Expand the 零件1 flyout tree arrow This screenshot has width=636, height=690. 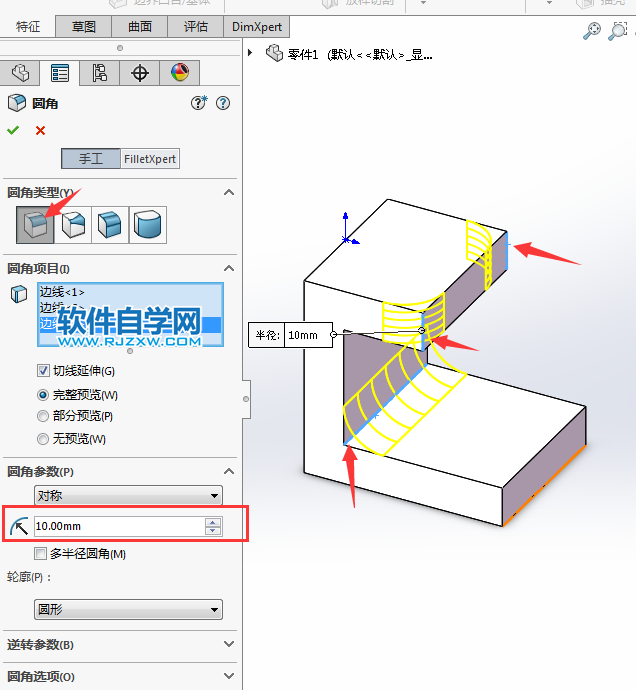(x=250, y=53)
